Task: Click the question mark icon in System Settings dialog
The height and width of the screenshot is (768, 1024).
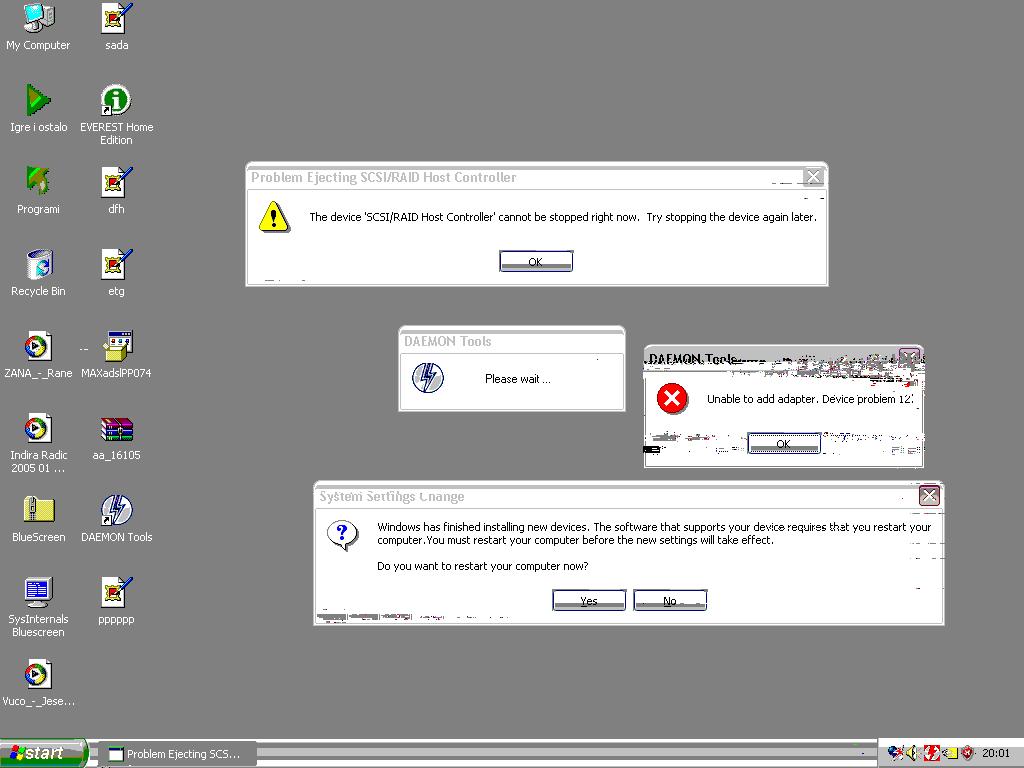Action: 342,536
